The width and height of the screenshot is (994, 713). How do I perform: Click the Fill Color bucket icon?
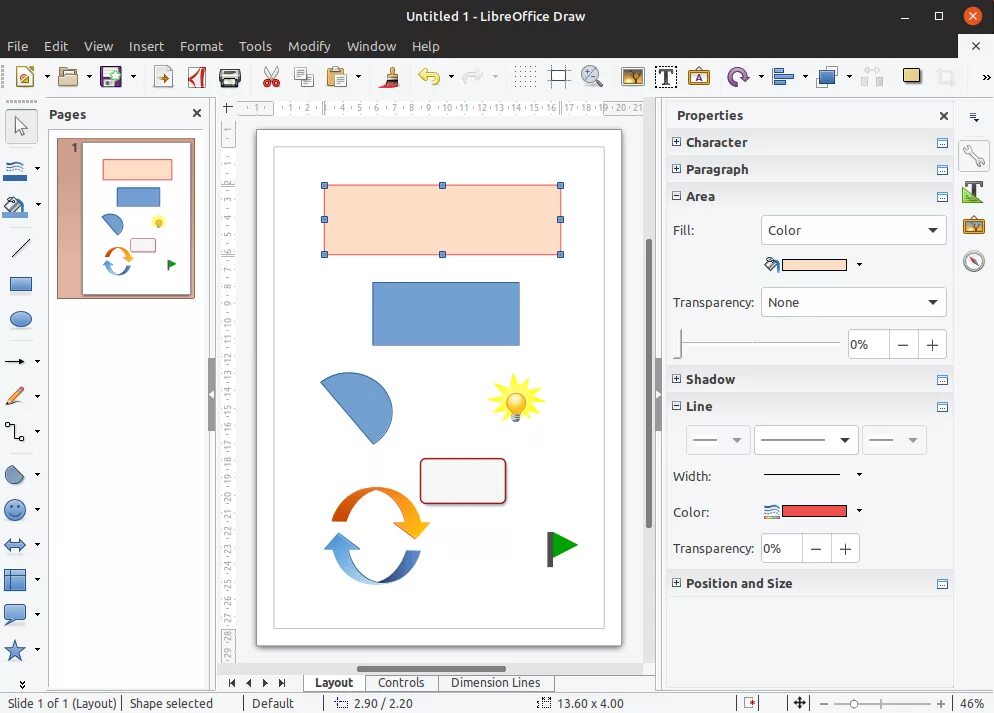15,206
